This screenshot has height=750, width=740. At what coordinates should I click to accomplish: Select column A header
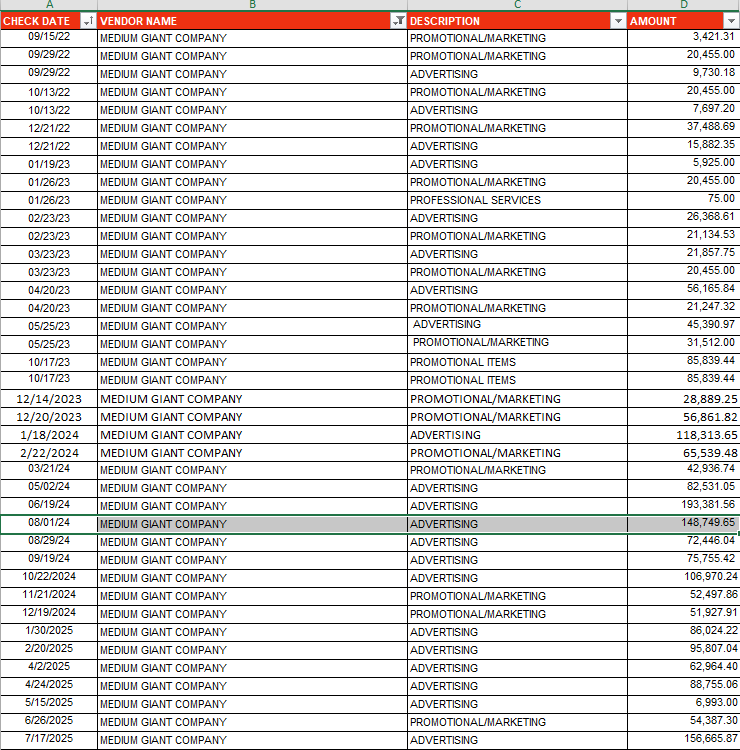point(49,5)
